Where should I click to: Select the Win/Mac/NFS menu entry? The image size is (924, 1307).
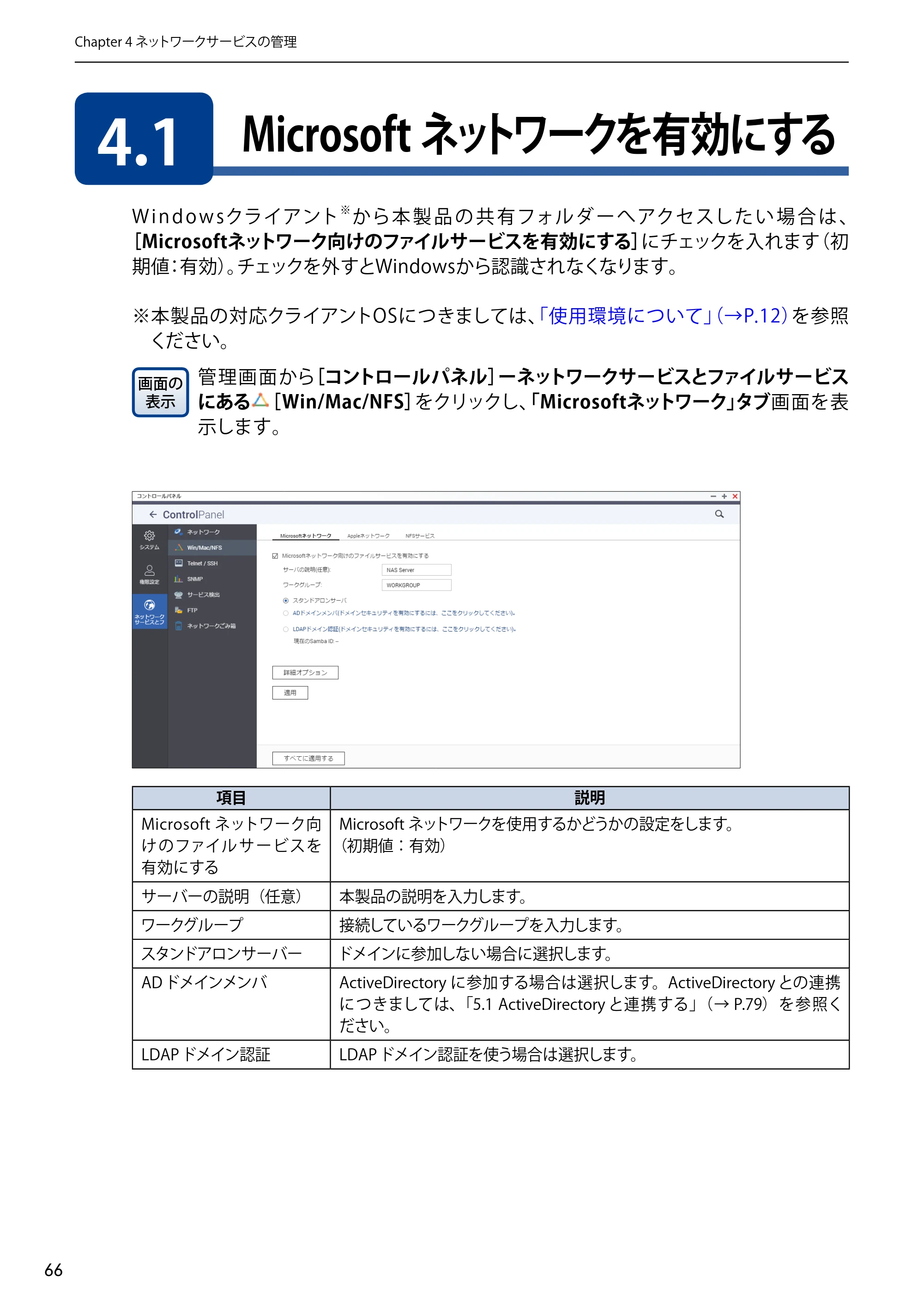coord(211,547)
